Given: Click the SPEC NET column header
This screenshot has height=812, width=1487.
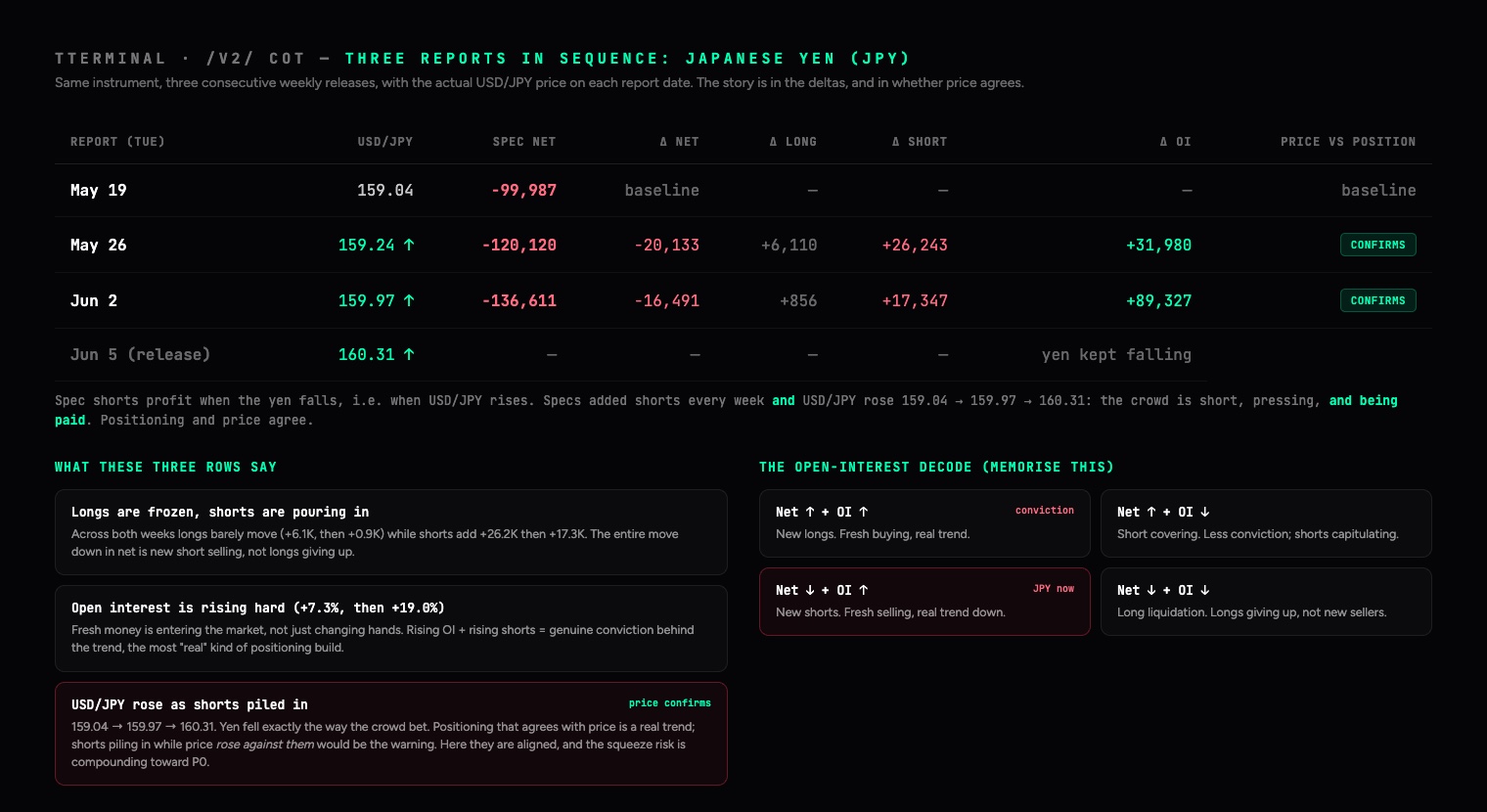Looking at the screenshot, I should click(x=523, y=142).
